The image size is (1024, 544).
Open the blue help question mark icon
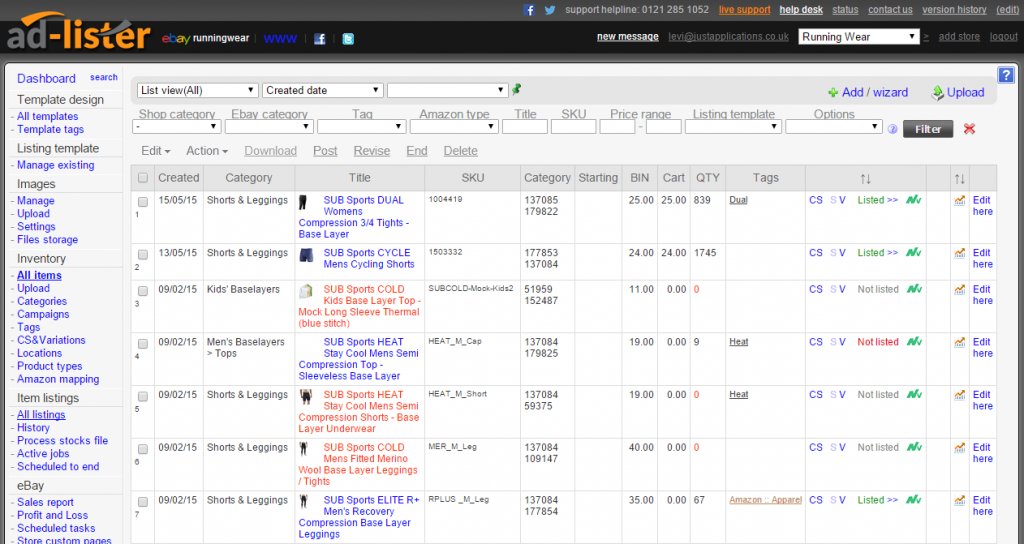click(1006, 75)
